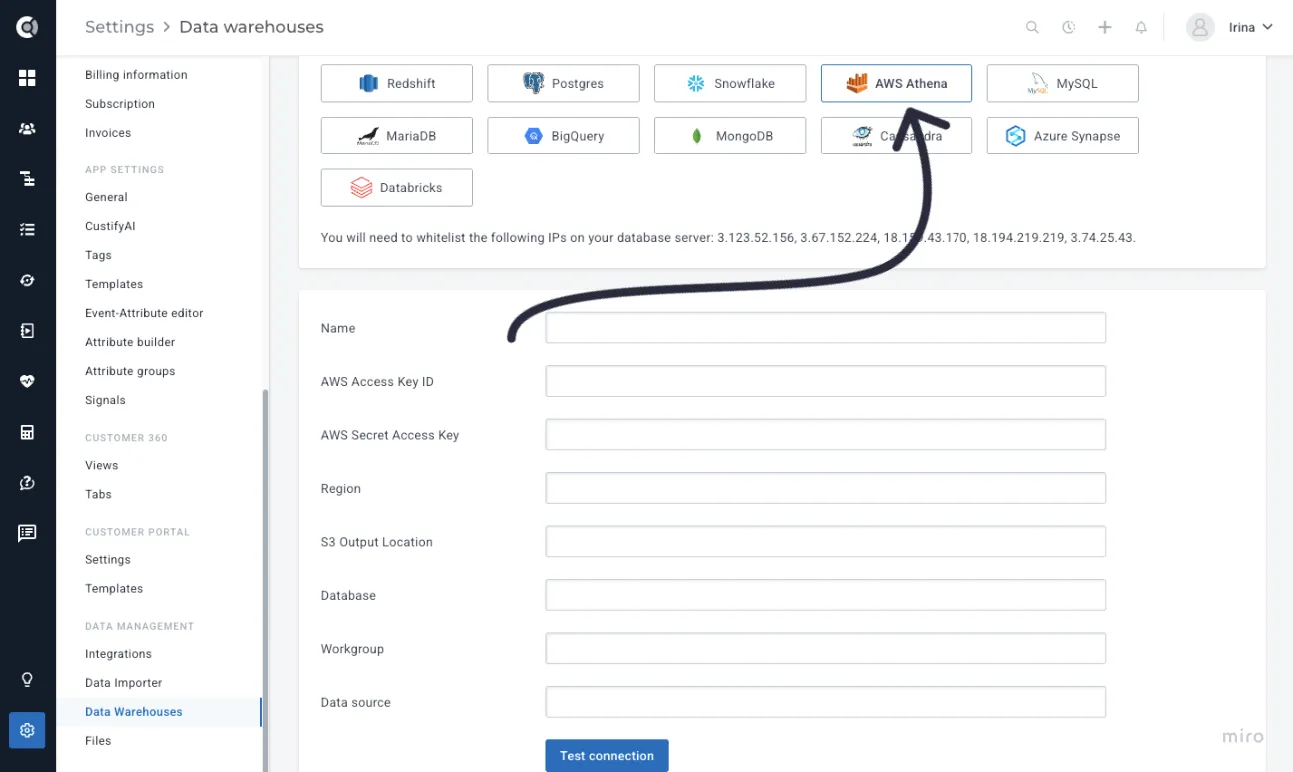Focus the Database input field
1293x772 pixels.
826,595
